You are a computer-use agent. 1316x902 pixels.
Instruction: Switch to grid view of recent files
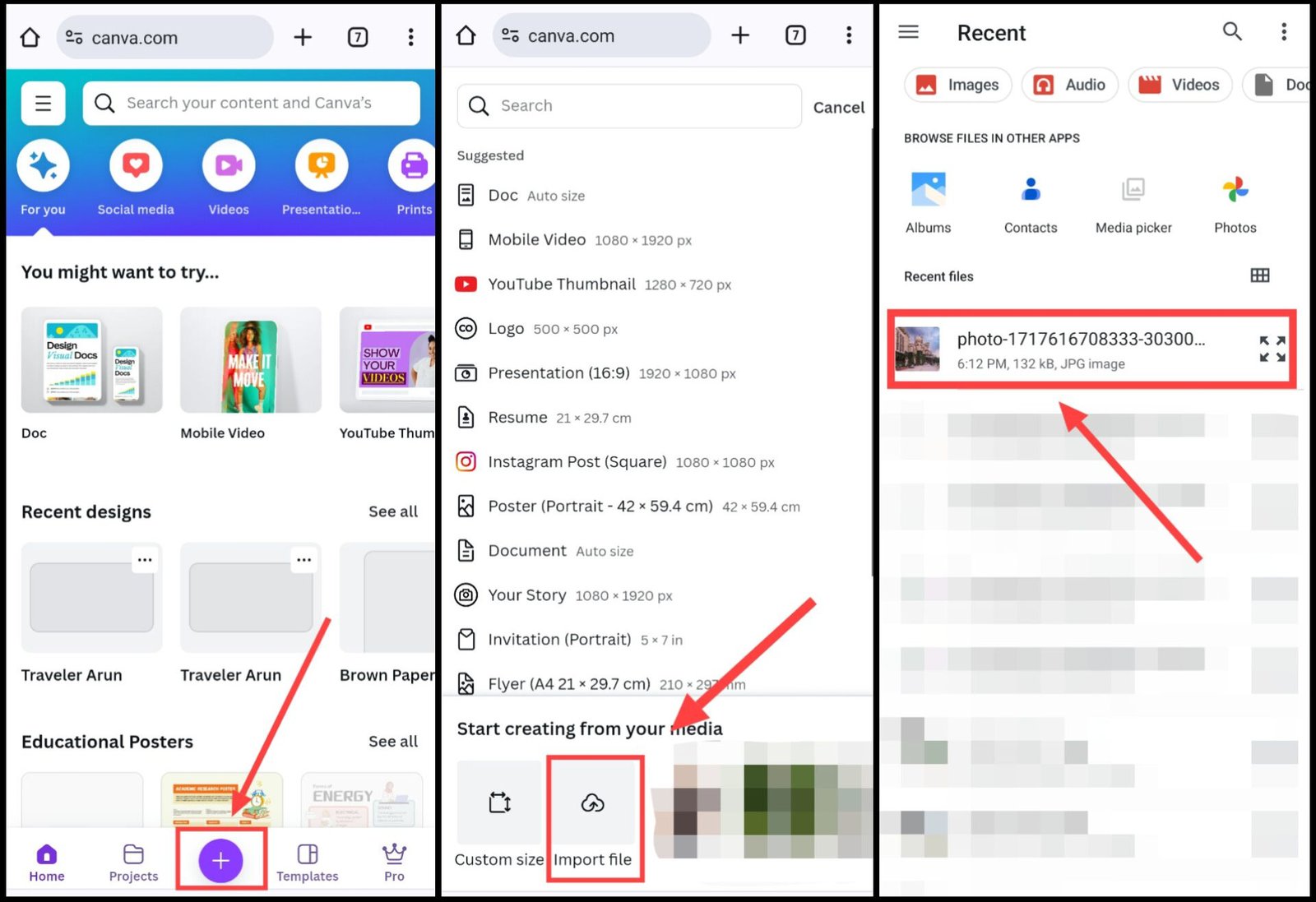coord(1260,275)
